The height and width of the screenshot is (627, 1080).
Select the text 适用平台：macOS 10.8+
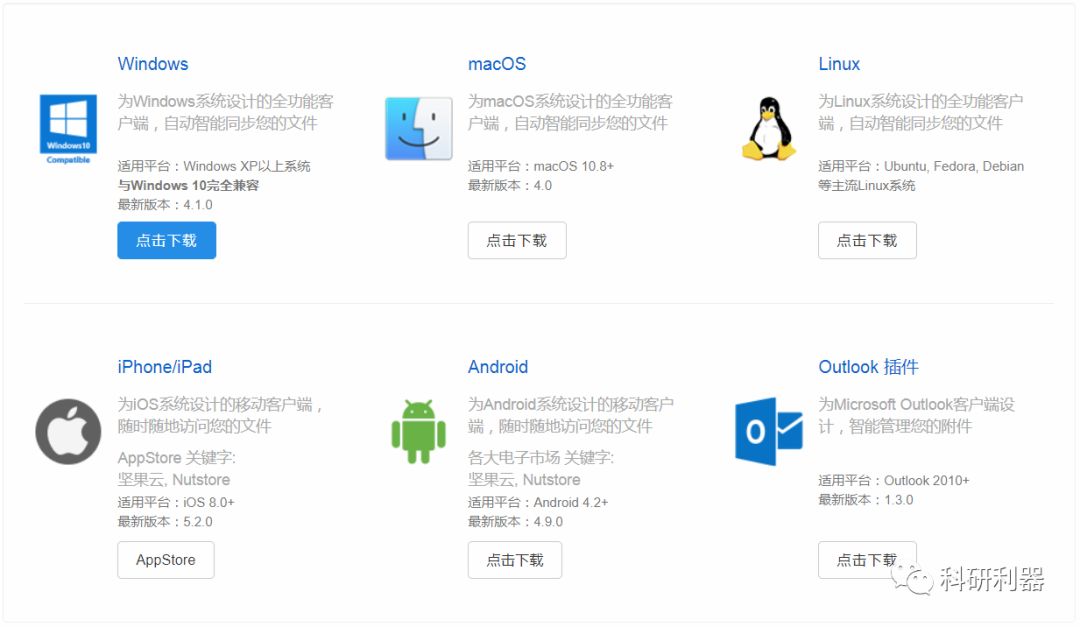pos(541,166)
